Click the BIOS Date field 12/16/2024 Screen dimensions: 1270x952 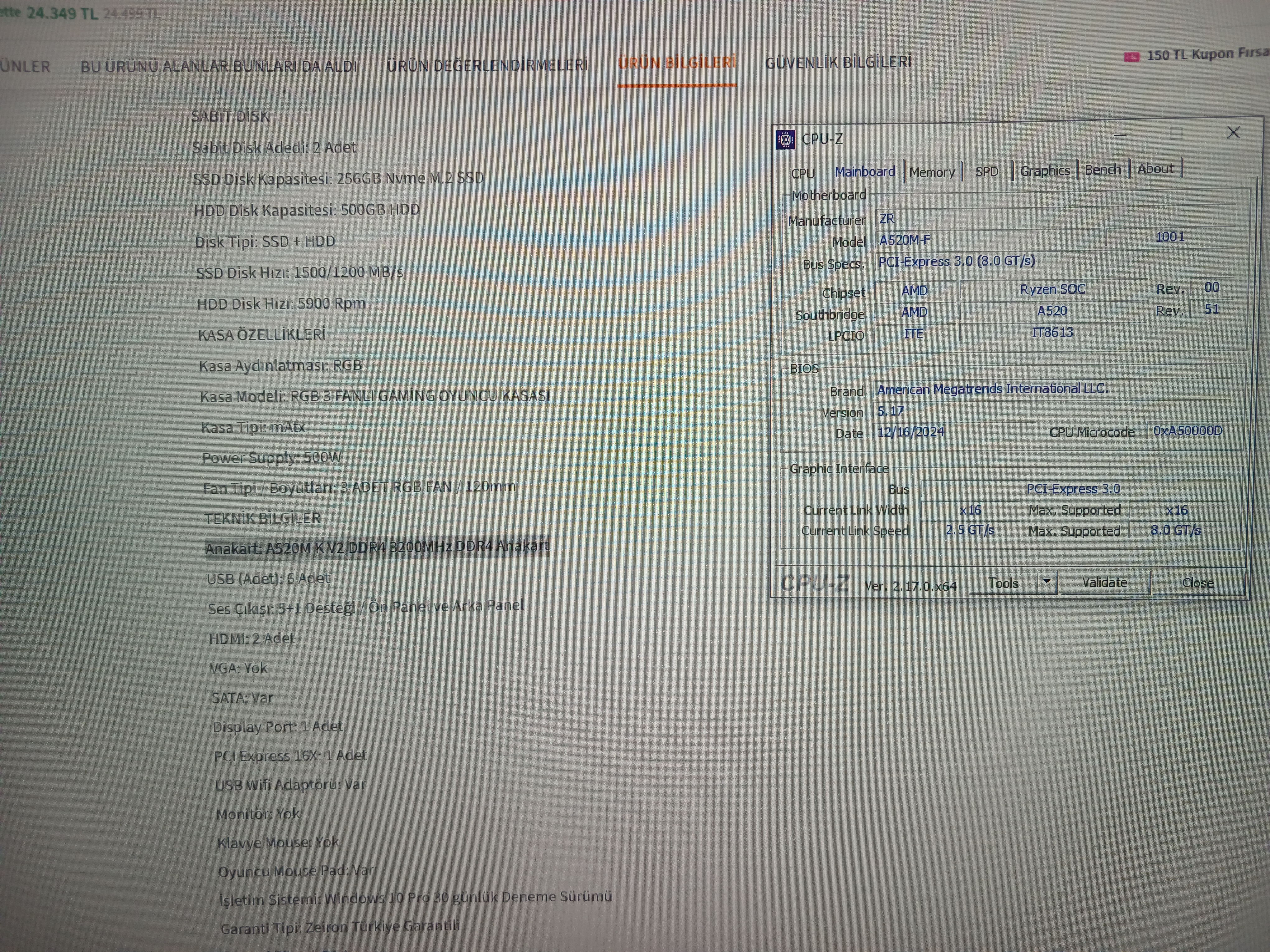pyautogui.click(x=954, y=432)
